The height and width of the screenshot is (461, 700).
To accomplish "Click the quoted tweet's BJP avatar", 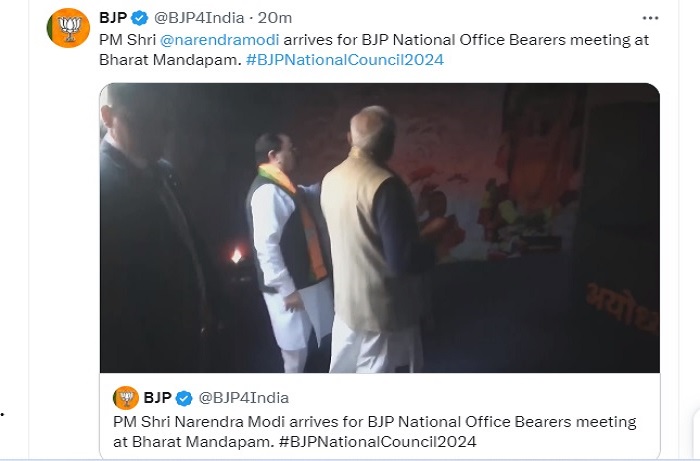I will (125, 398).
